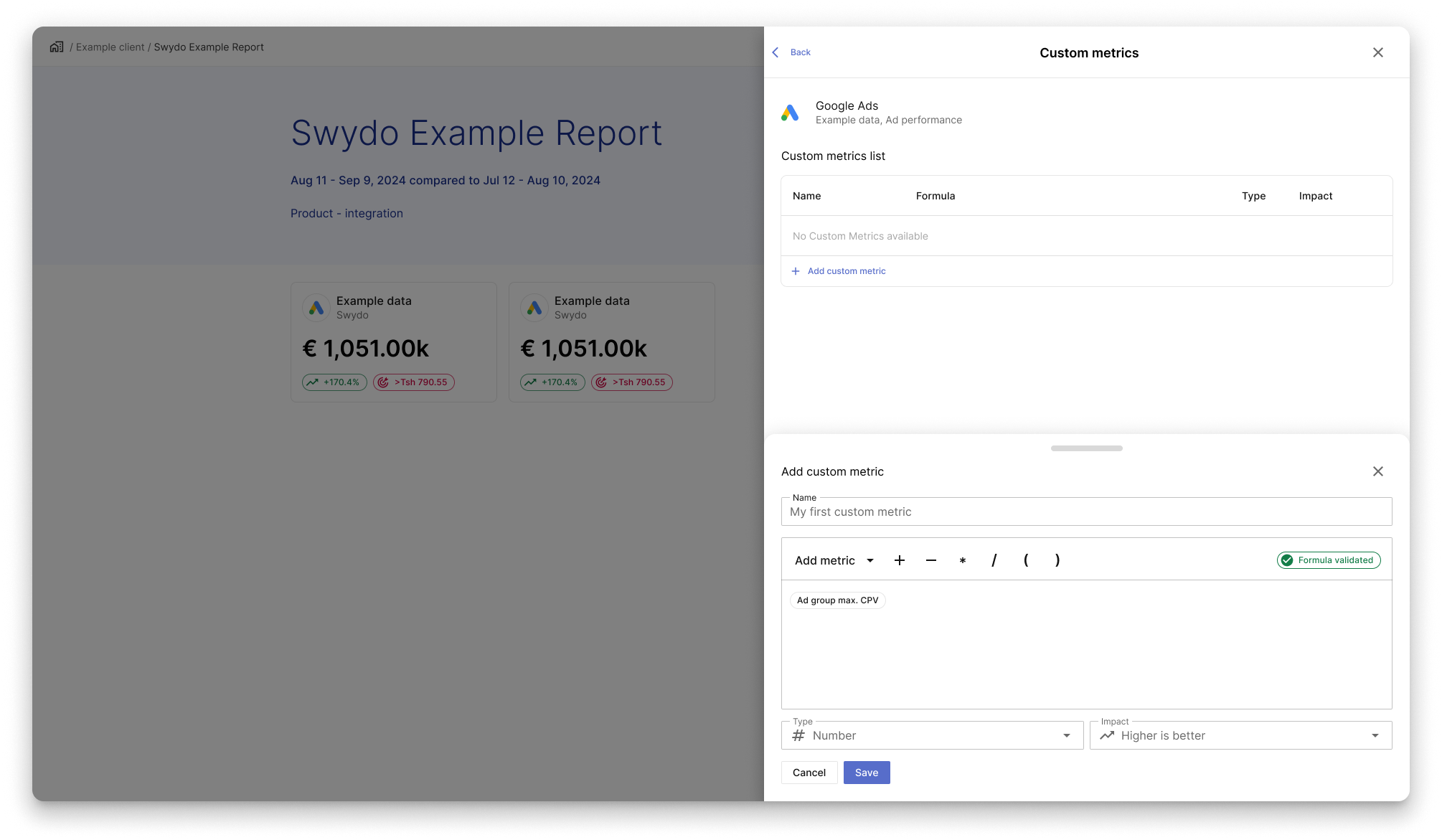Insert an opening parenthesis into formula
1442x840 pixels.
click(1026, 560)
